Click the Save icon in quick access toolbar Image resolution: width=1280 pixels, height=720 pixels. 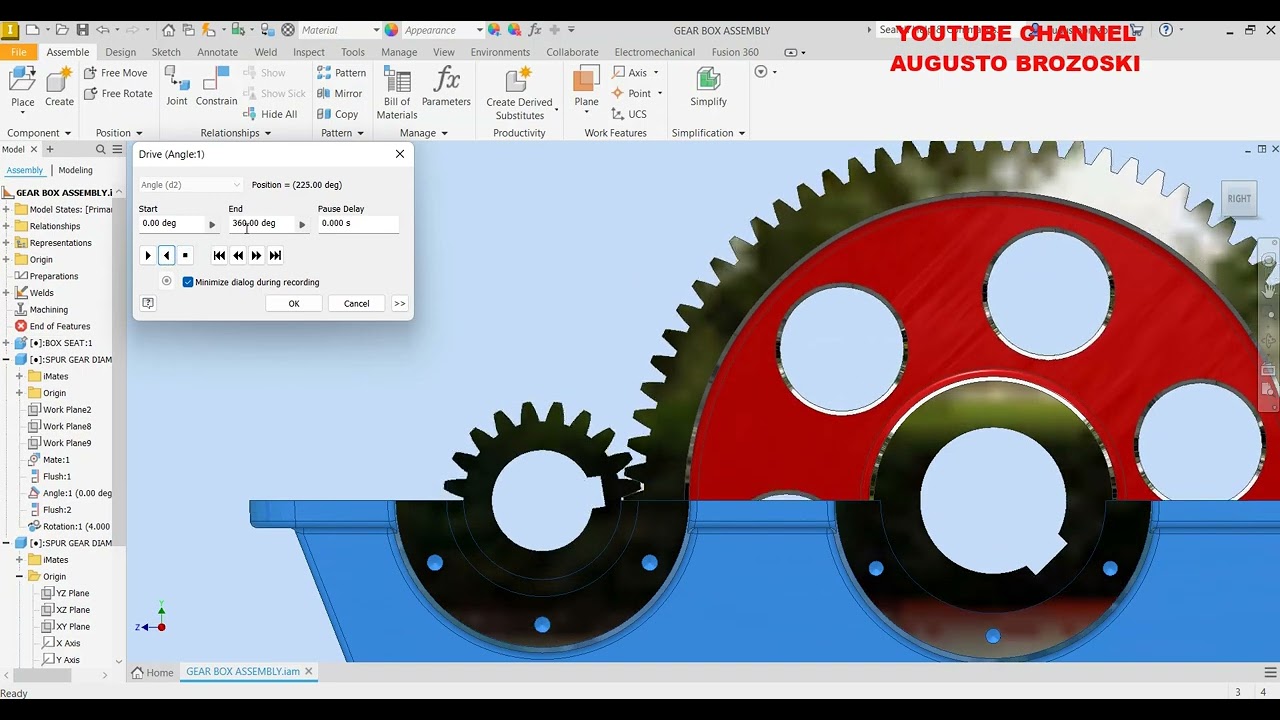pyautogui.click(x=83, y=30)
